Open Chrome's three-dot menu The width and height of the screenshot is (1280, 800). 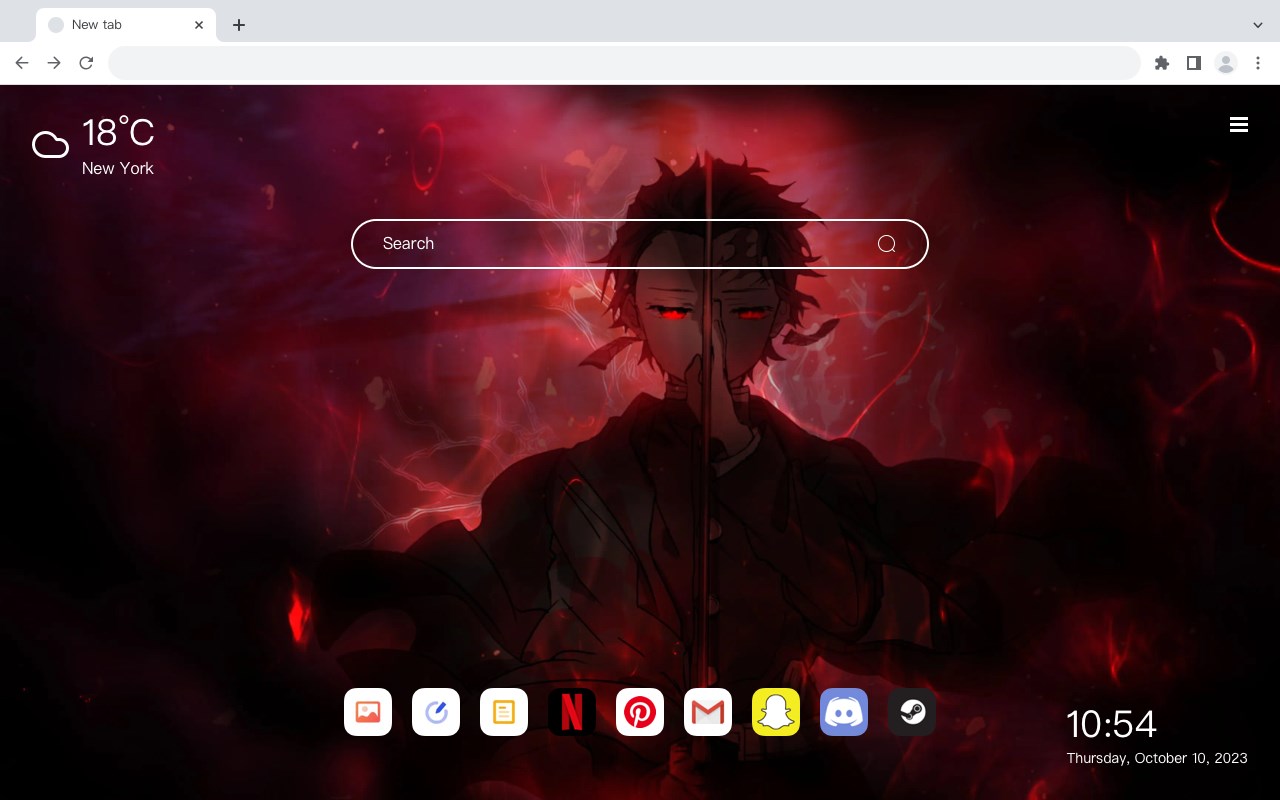click(x=1258, y=63)
